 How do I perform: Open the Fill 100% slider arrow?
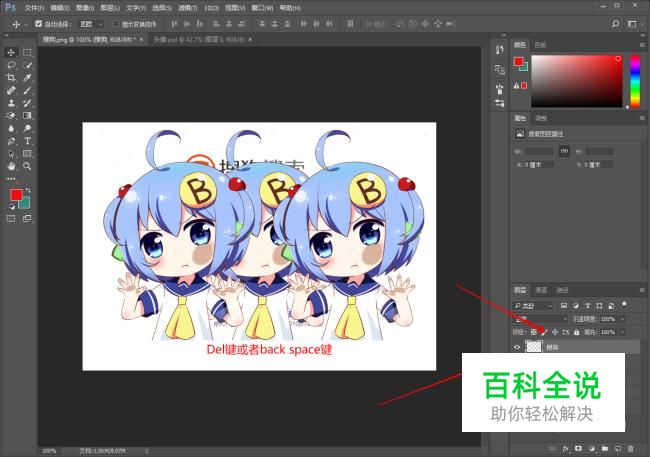click(623, 332)
